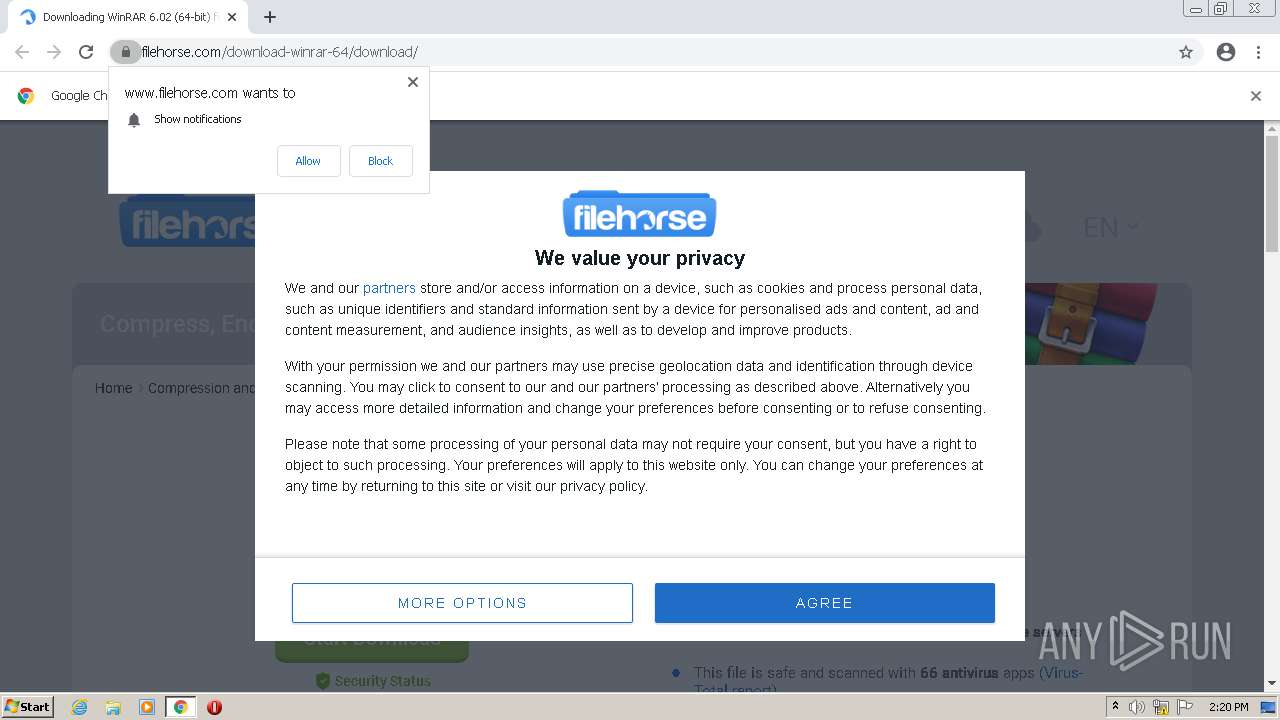This screenshot has height=720, width=1280.
Task: Launch Internet Explorer from taskbar
Action: pyautogui.click(x=79, y=707)
